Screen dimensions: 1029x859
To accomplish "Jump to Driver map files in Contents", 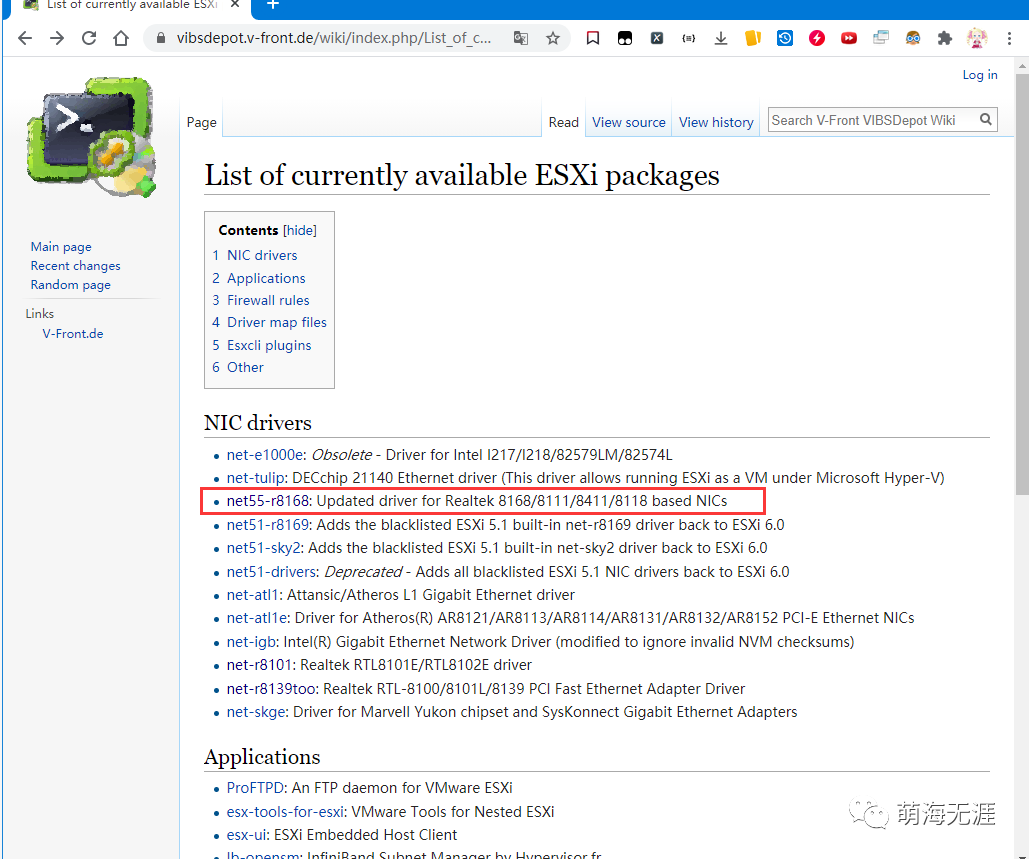I will click(276, 322).
